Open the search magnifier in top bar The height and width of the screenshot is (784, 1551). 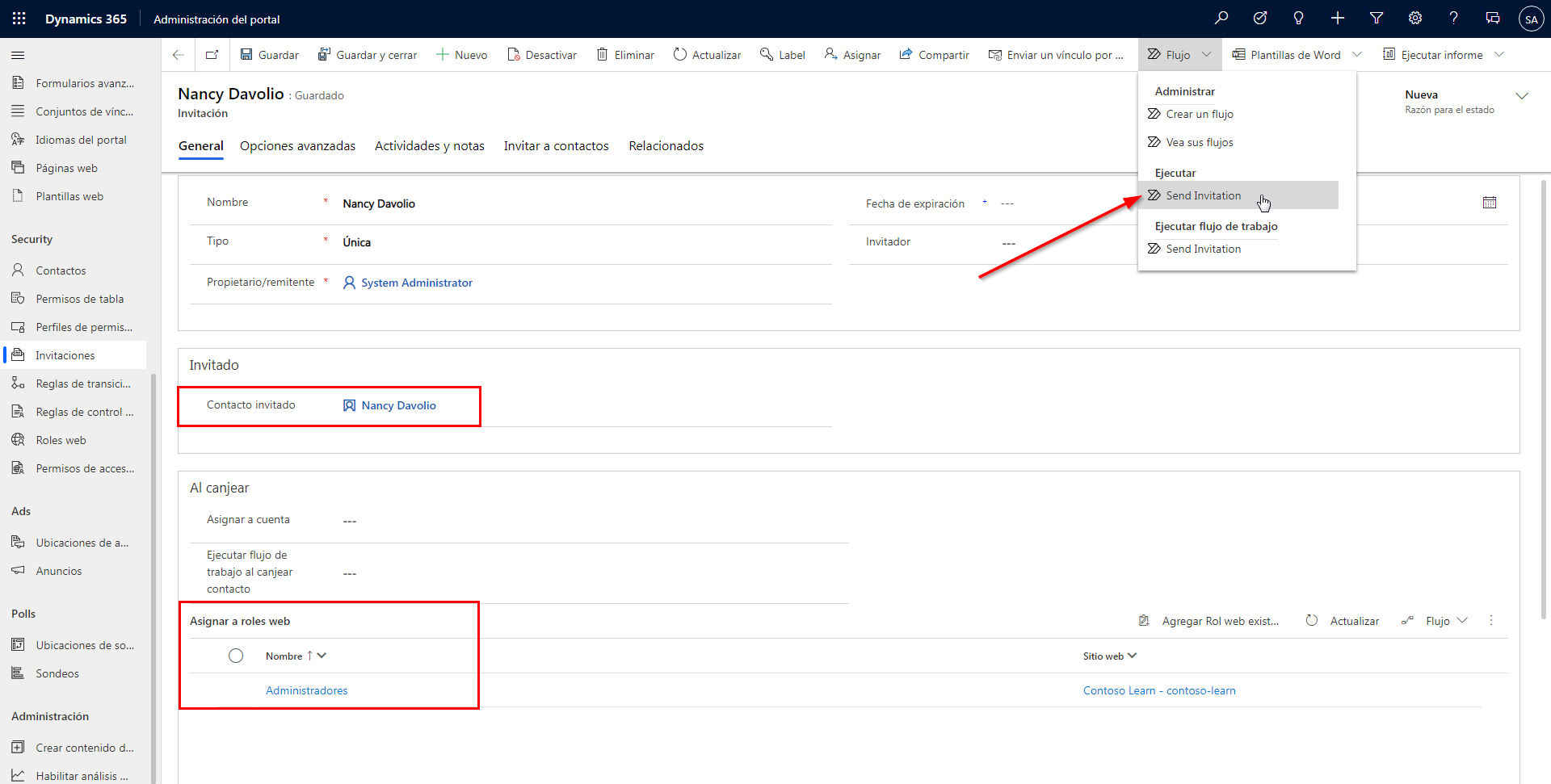(1221, 19)
